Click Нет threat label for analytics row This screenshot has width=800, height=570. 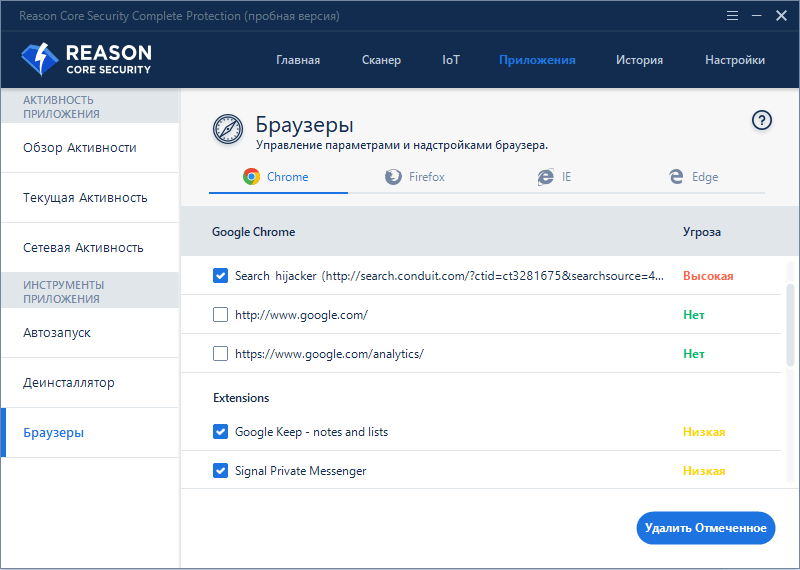[x=694, y=354]
